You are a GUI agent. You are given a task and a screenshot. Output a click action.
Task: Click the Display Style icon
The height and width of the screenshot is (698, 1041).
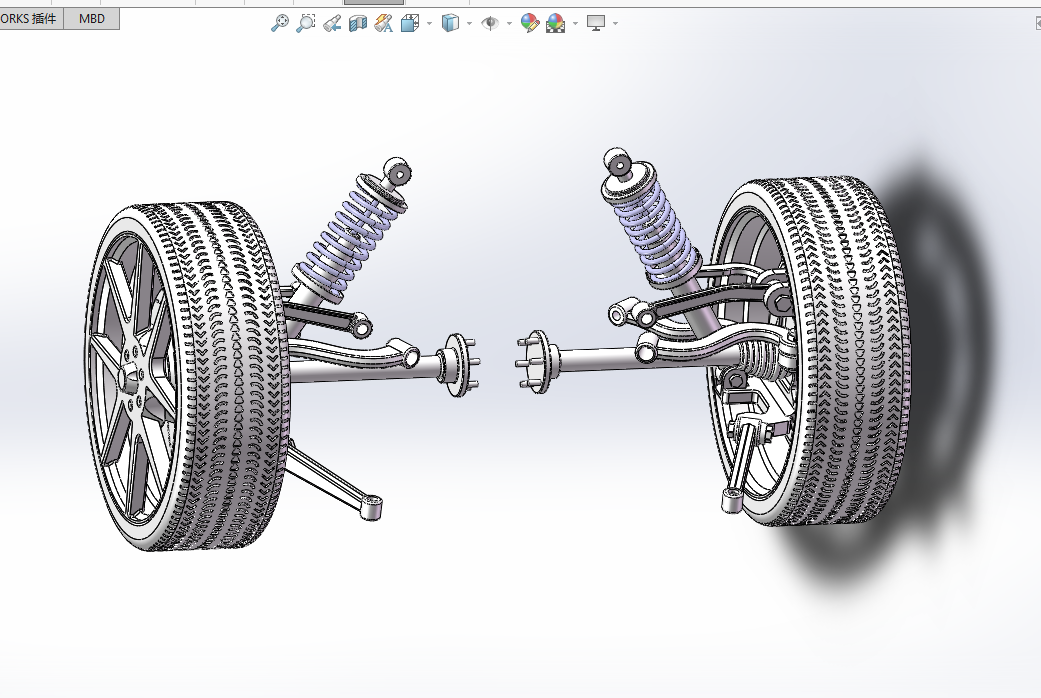click(450, 24)
